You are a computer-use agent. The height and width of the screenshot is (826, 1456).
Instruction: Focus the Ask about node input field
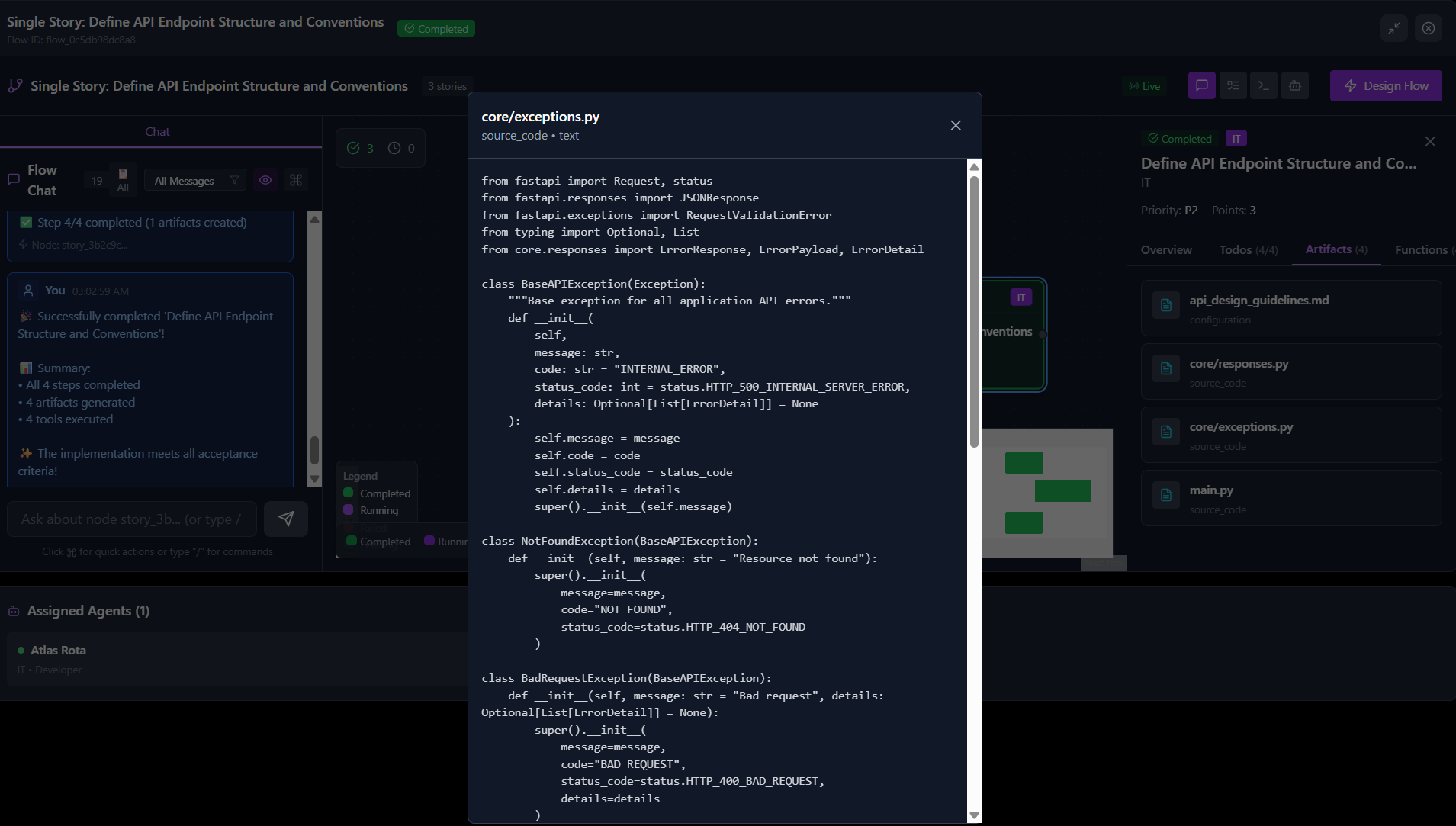[x=132, y=519]
